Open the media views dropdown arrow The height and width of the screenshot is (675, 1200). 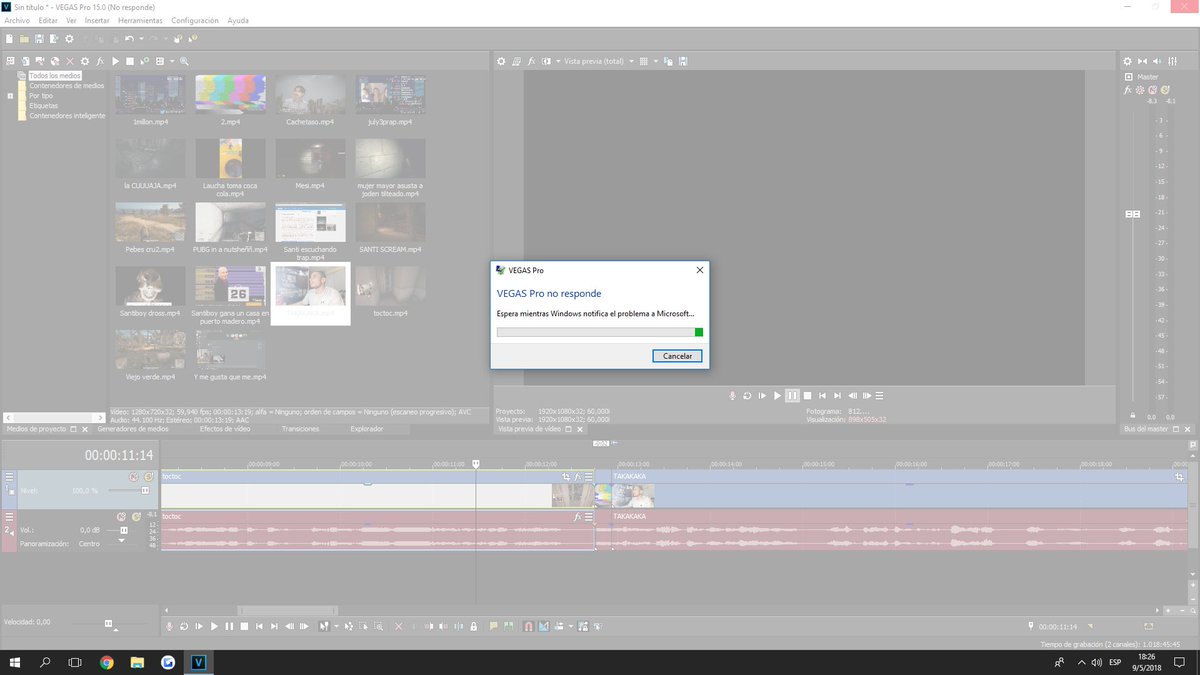[172, 61]
